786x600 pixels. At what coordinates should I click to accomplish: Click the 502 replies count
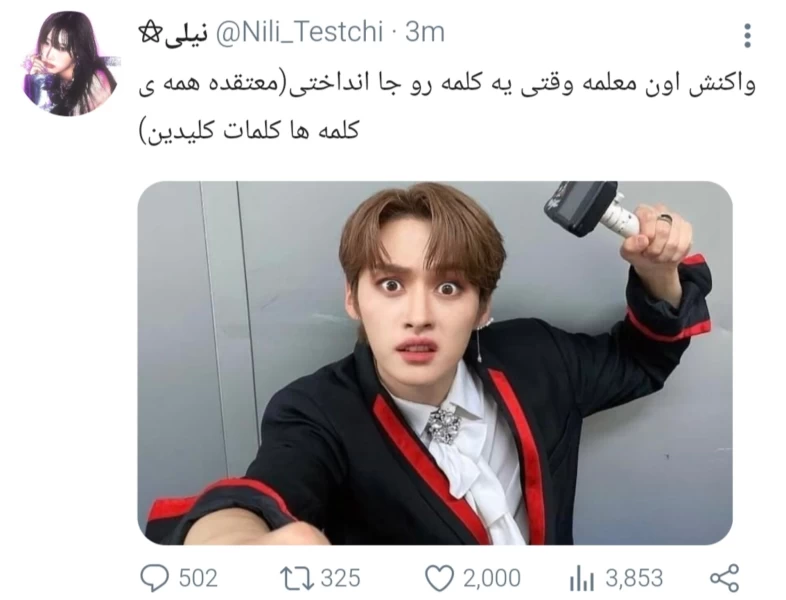[x=198, y=578]
